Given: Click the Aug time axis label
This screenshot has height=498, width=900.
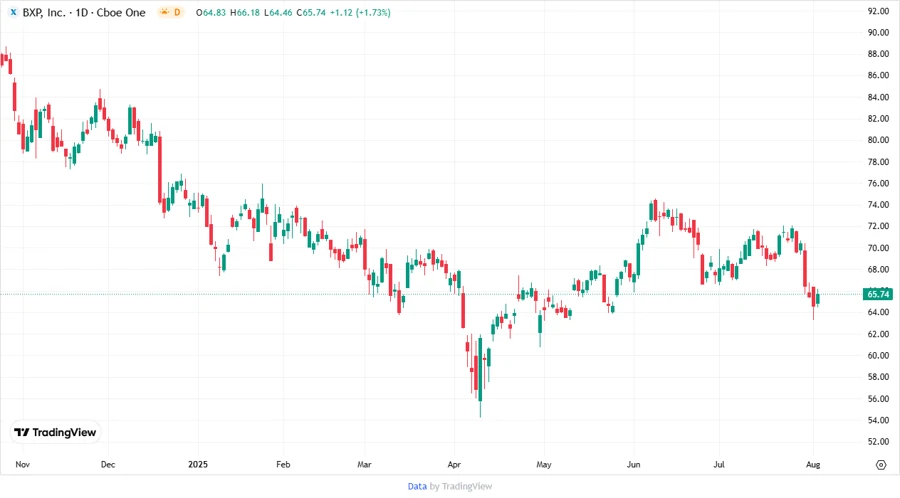Looking at the screenshot, I should pyautogui.click(x=813, y=464).
